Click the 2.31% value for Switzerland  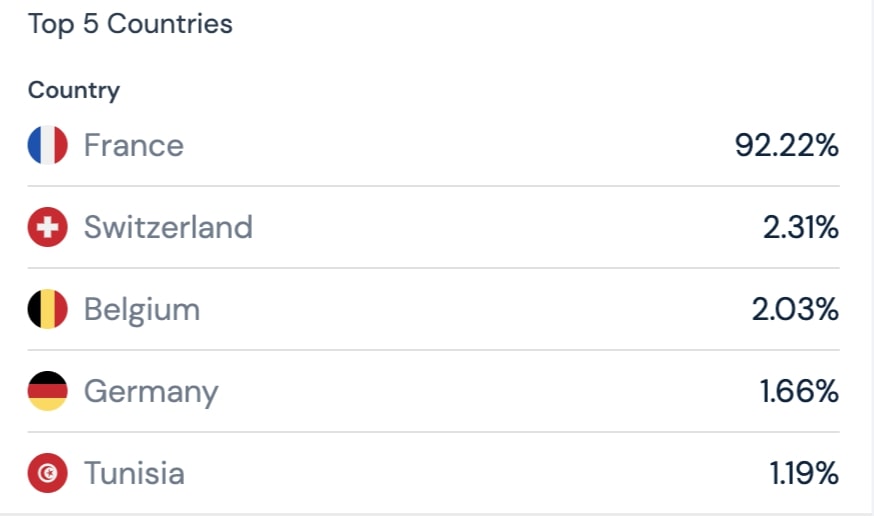click(800, 228)
